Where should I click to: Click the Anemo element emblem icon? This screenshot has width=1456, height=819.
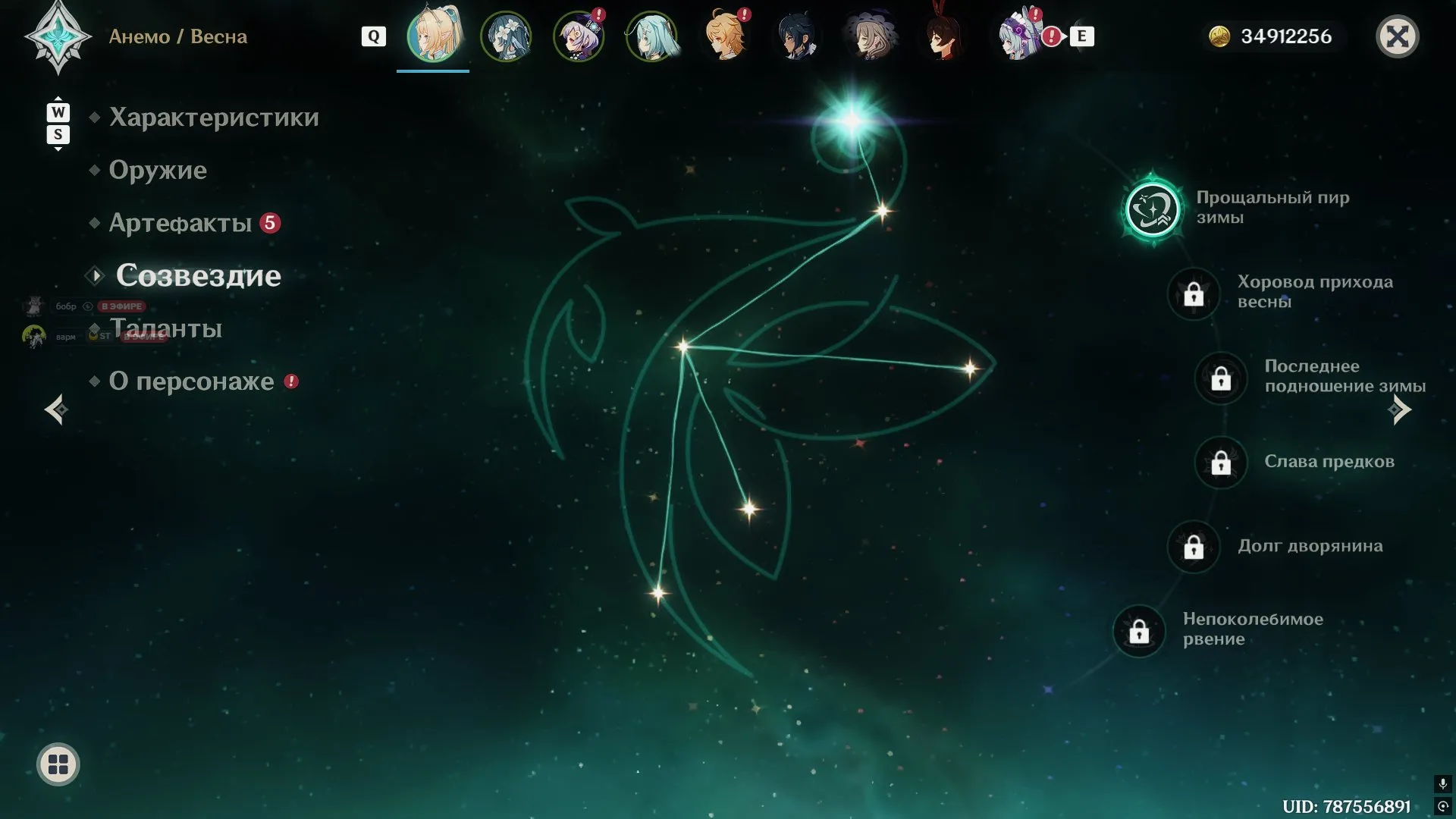(58, 36)
